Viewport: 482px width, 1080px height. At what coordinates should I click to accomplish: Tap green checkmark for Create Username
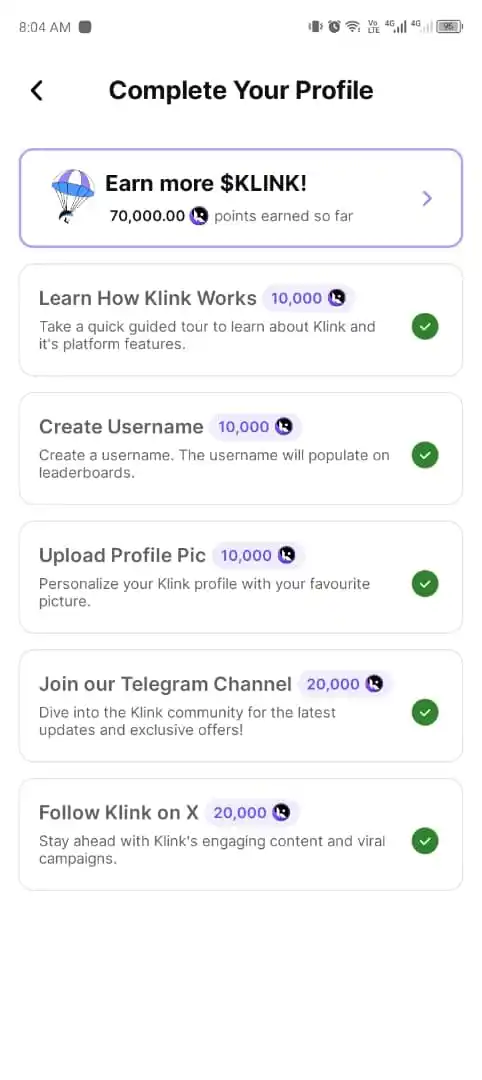425,455
